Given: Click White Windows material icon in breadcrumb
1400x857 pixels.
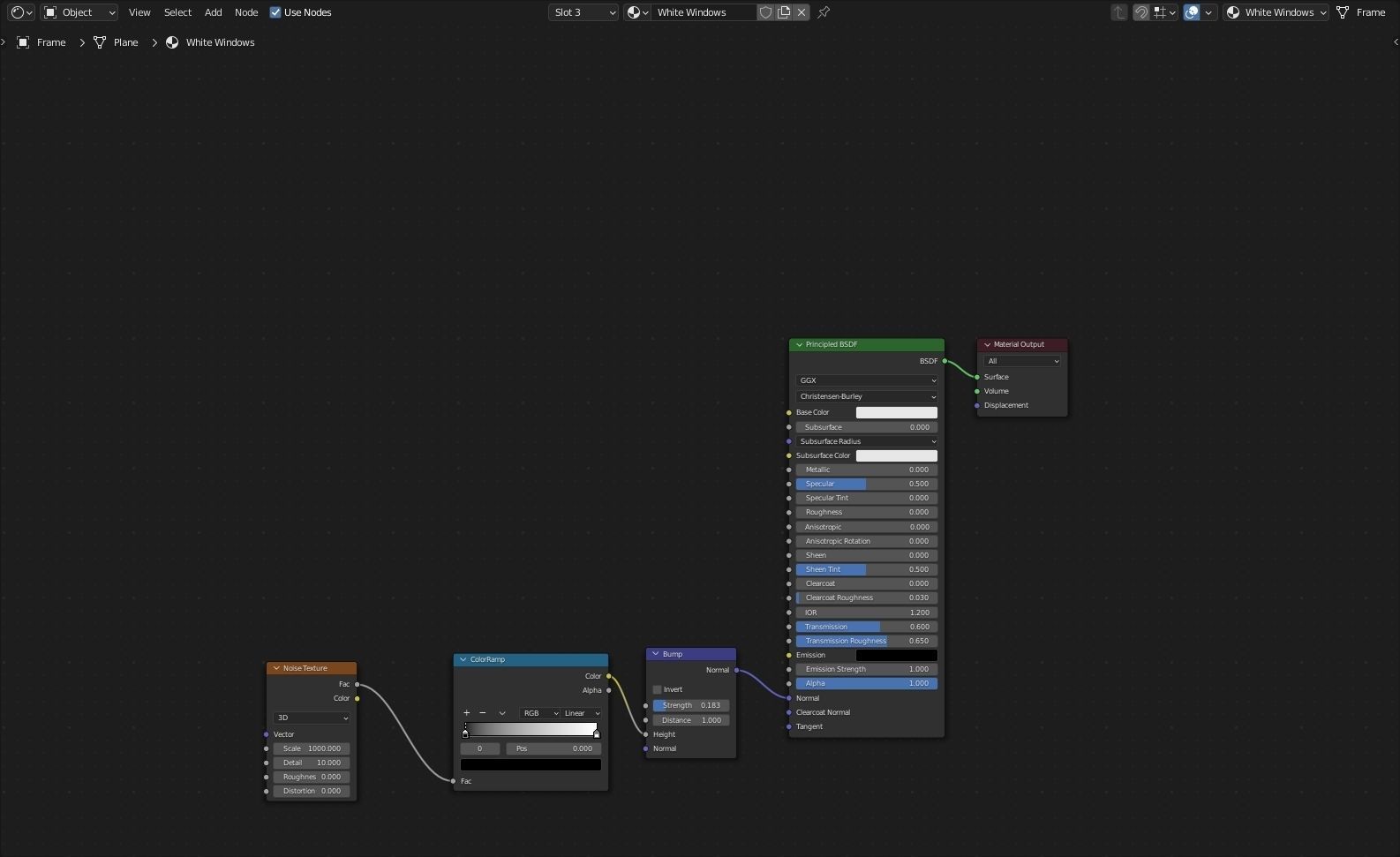Looking at the screenshot, I should pyautogui.click(x=172, y=42).
